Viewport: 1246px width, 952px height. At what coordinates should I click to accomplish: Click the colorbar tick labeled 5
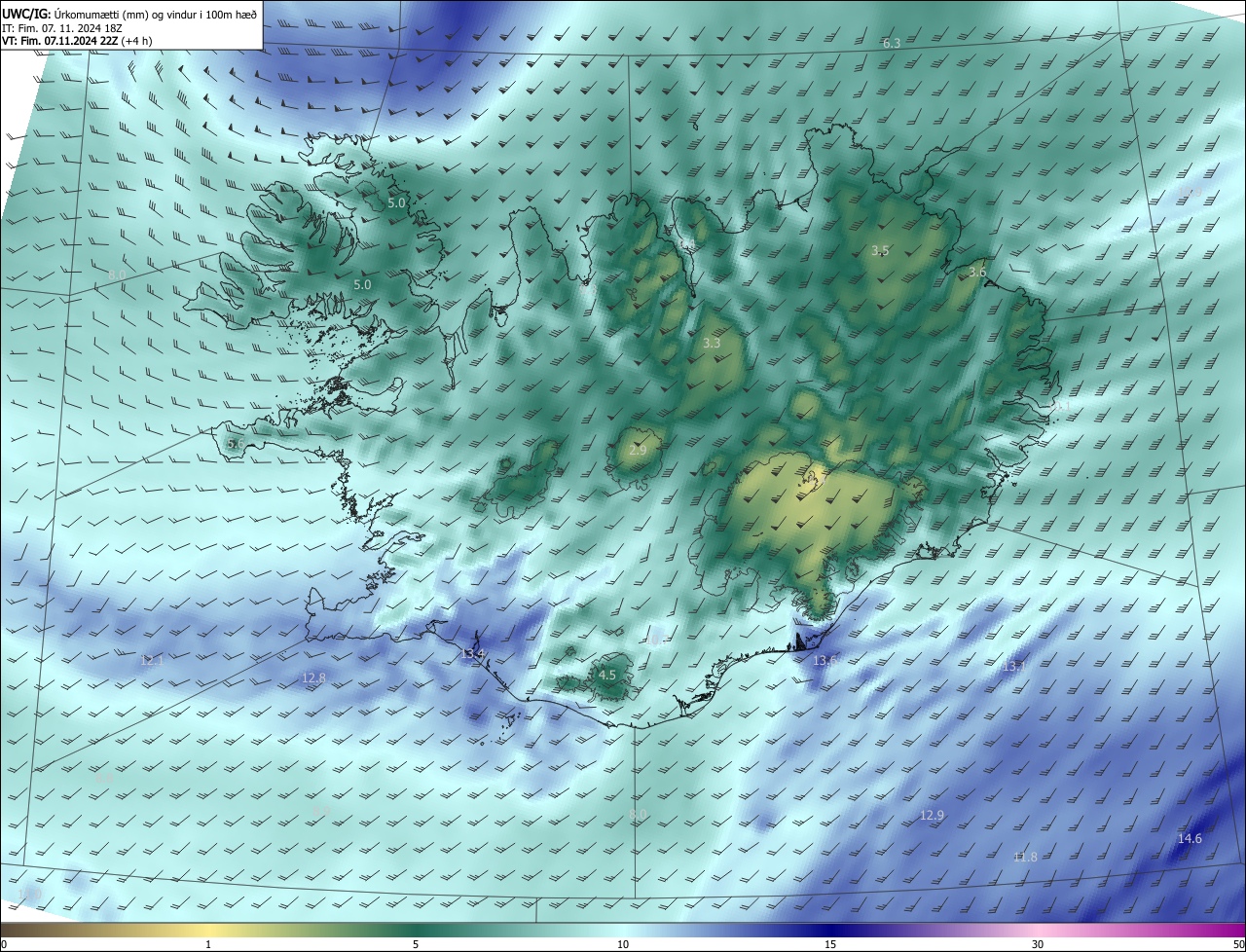(416, 944)
